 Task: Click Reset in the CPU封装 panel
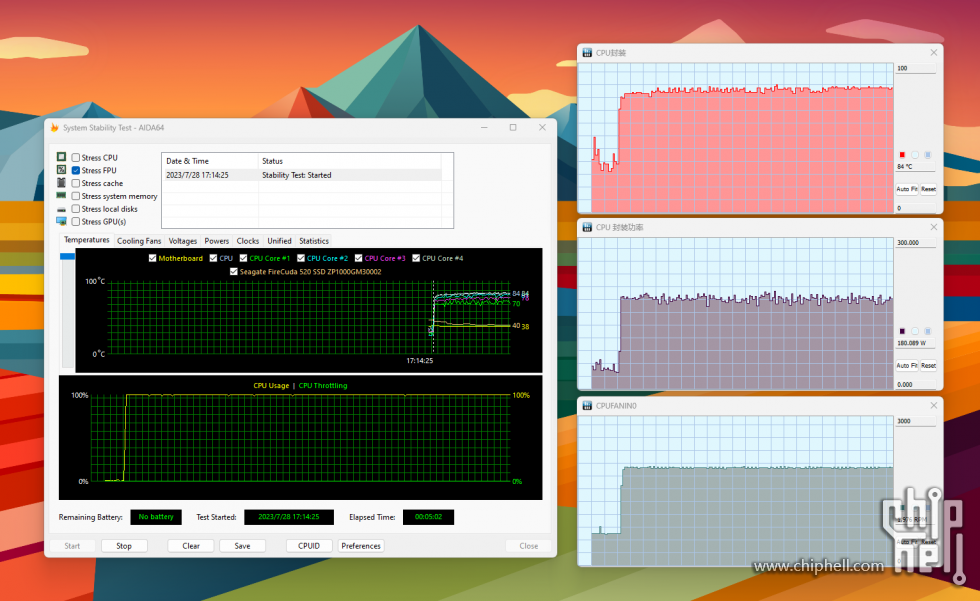[928, 189]
